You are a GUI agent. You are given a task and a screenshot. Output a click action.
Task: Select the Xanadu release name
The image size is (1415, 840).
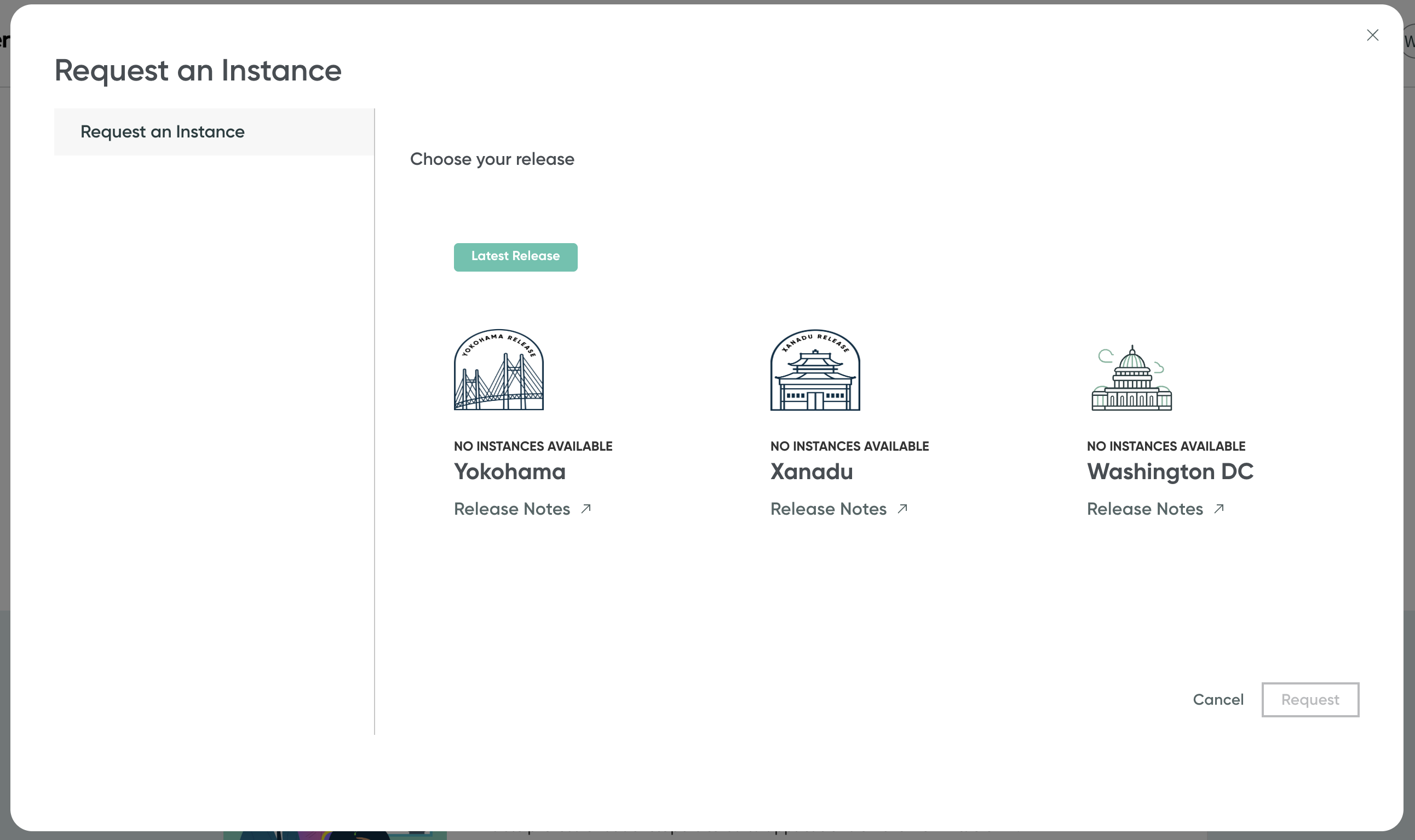(811, 471)
